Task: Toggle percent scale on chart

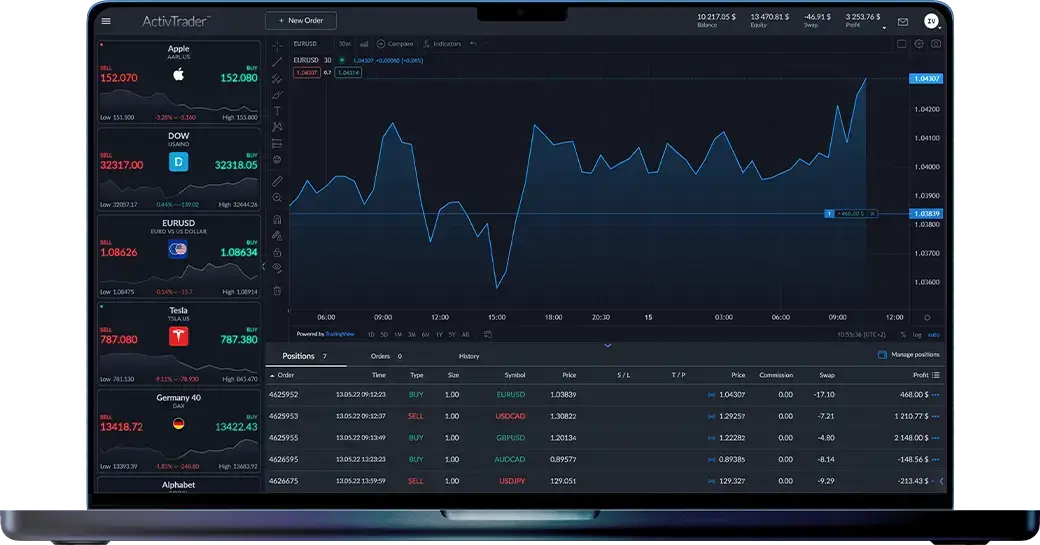Action: tap(903, 335)
